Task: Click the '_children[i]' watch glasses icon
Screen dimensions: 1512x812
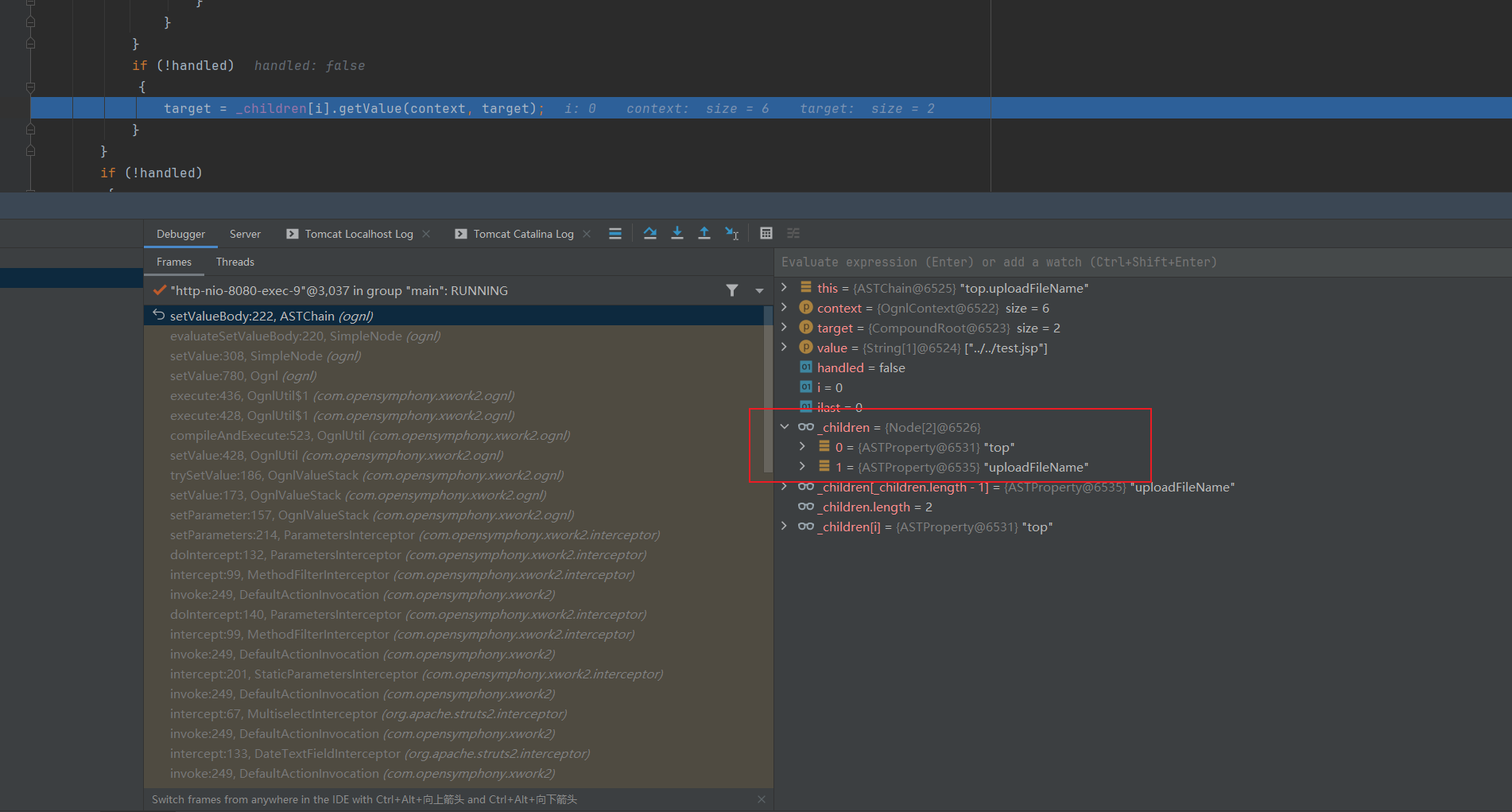Action: pyautogui.click(x=806, y=526)
